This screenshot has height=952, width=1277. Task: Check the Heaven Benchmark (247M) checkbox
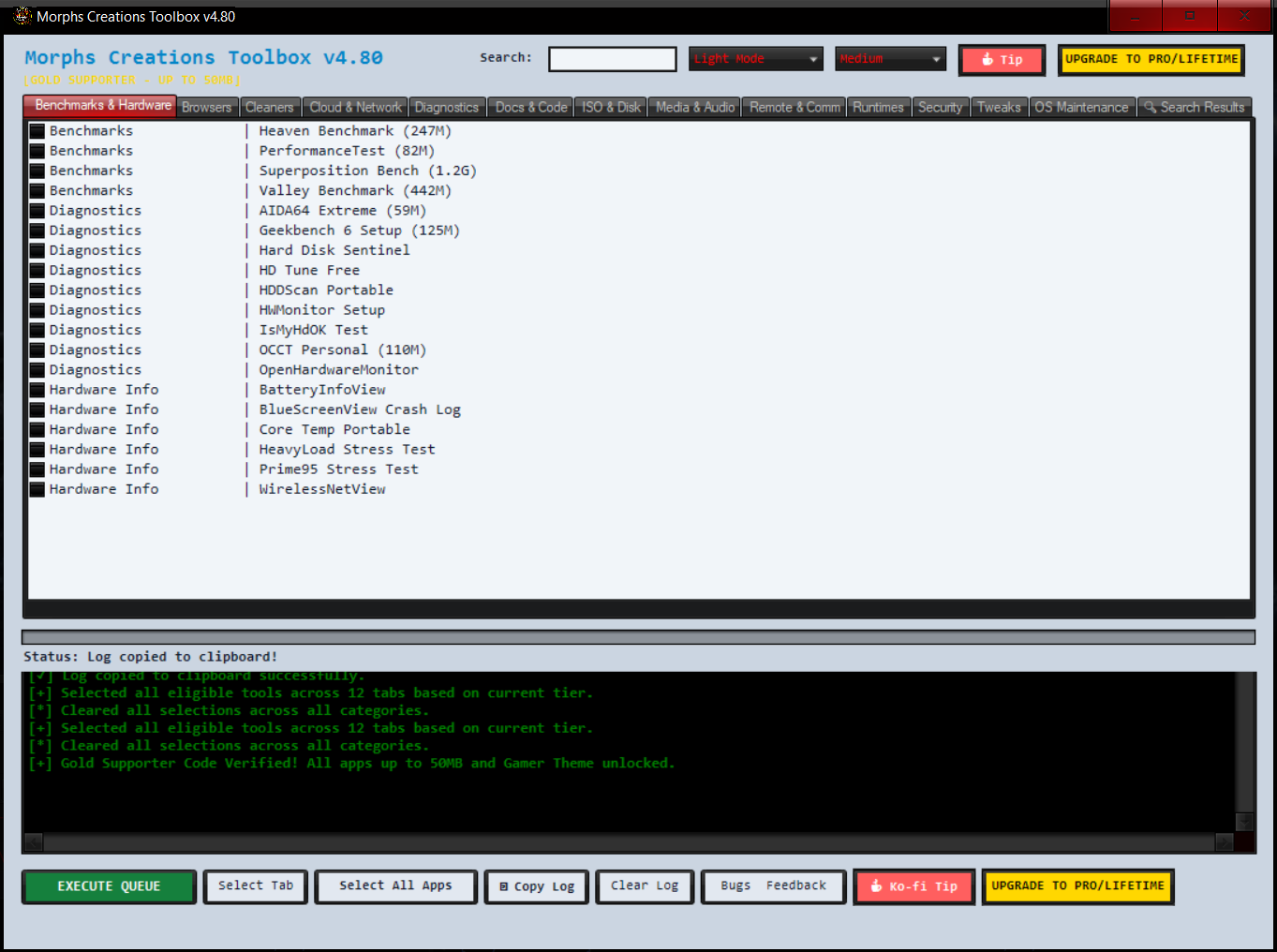(37, 131)
